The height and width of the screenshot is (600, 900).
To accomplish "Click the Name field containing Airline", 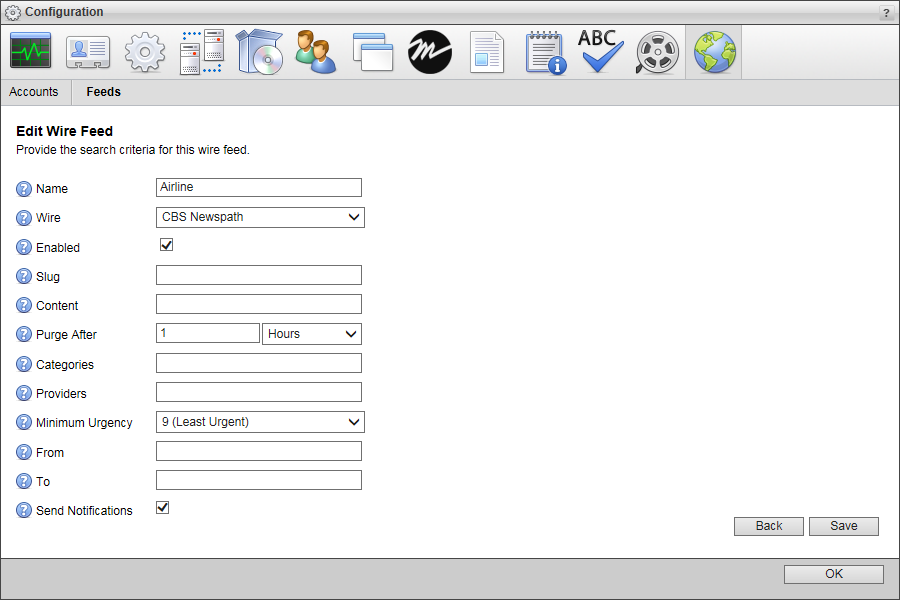I will coord(259,187).
